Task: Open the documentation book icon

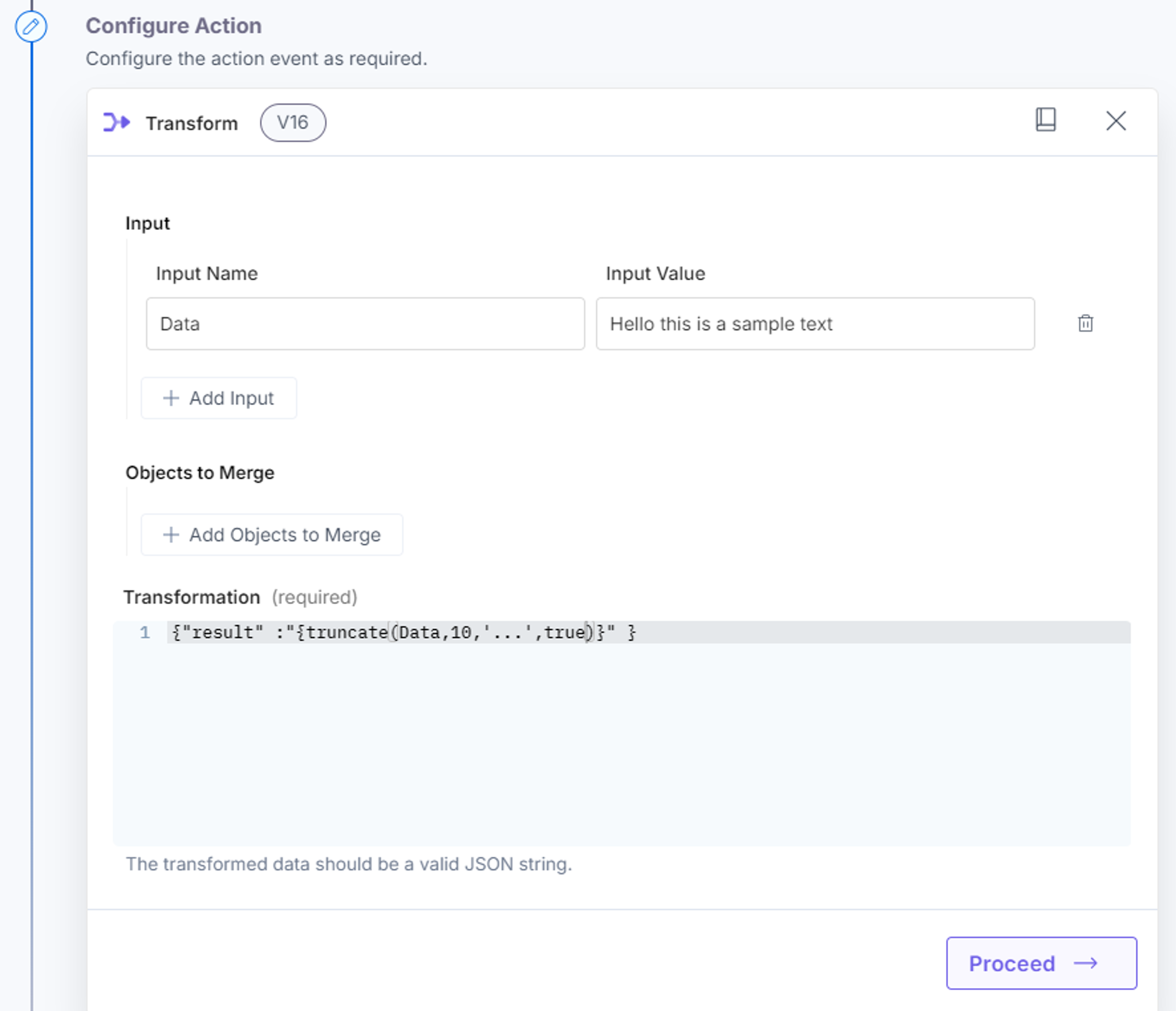Action: [1046, 120]
